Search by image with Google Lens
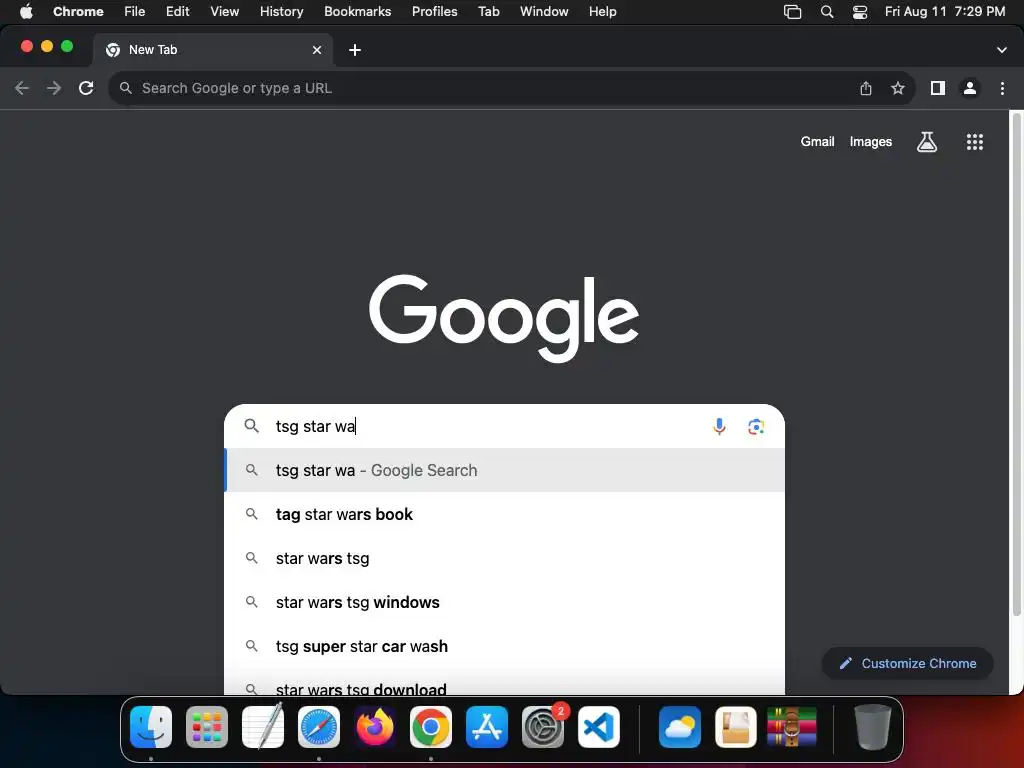The height and width of the screenshot is (768, 1024). [756, 426]
